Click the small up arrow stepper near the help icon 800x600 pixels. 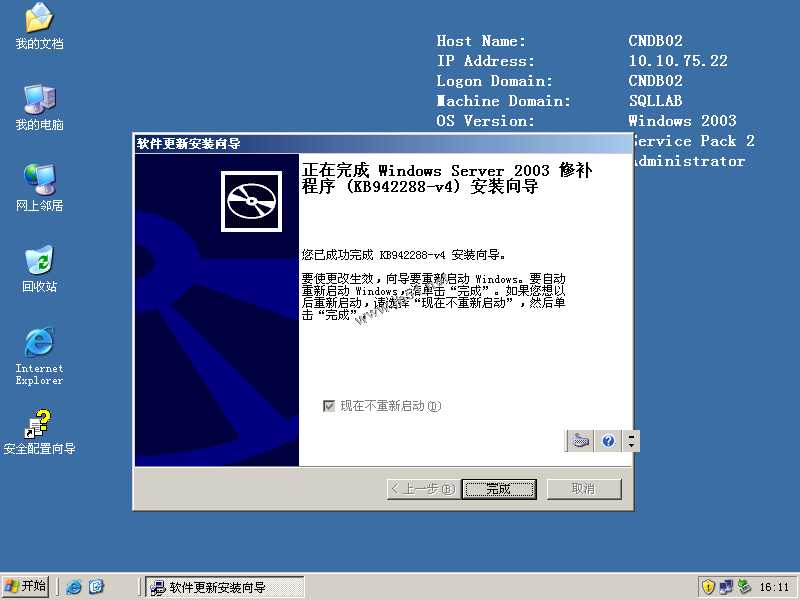coord(631,435)
